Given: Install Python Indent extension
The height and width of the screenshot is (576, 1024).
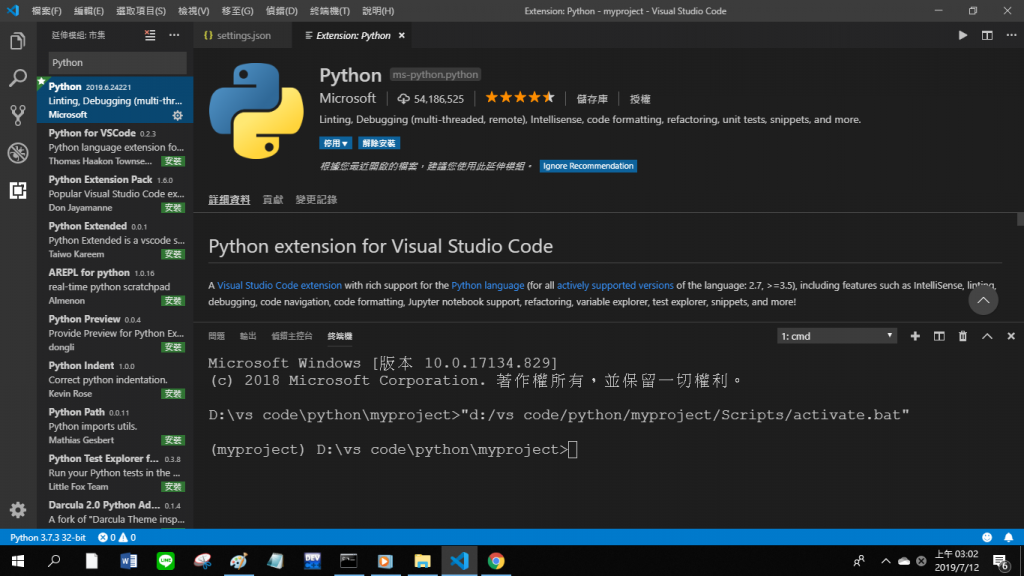Looking at the screenshot, I should pyautogui.click(x=173, y=394).
